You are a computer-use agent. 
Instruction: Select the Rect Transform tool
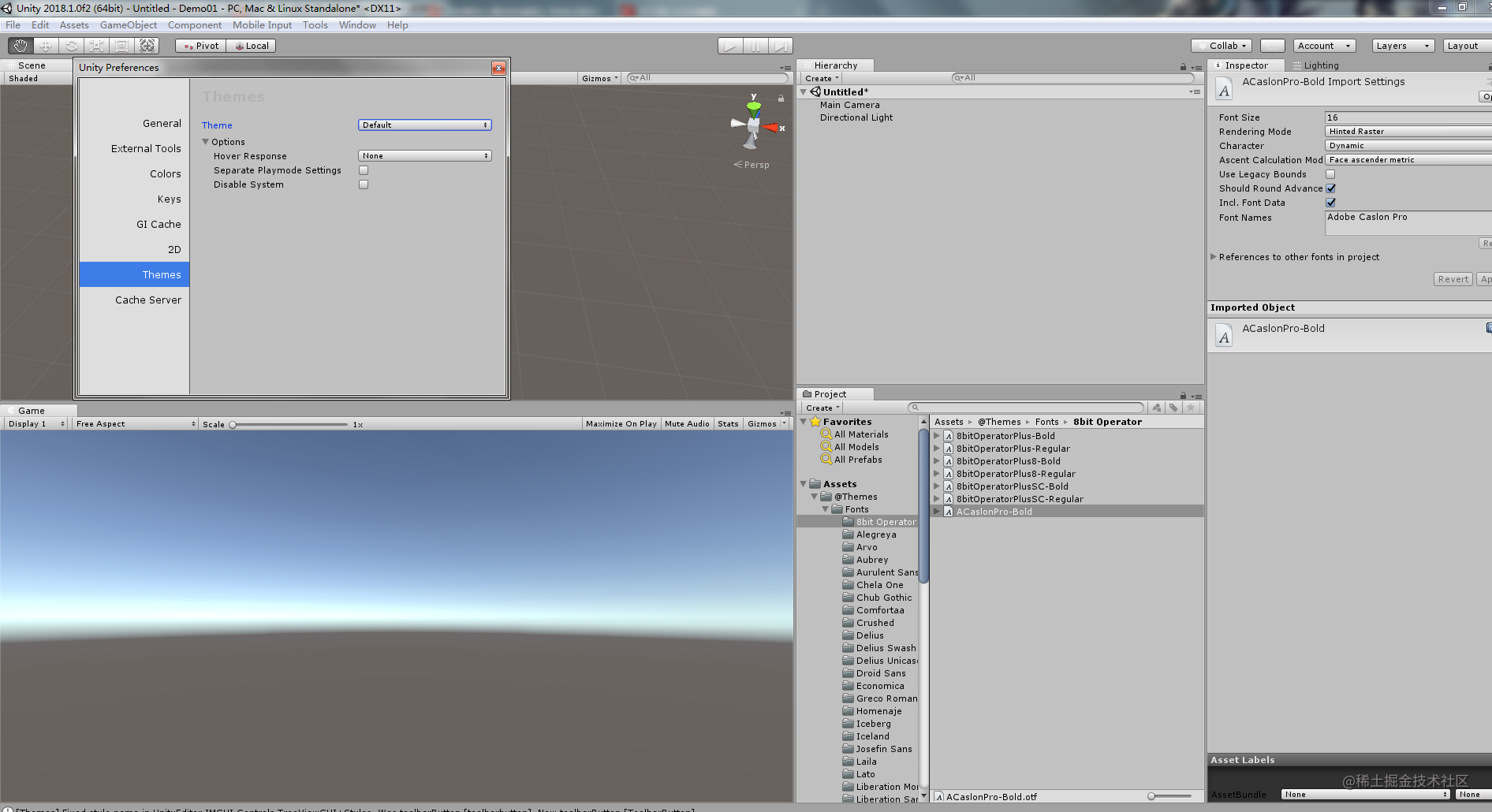click(121, 45)
